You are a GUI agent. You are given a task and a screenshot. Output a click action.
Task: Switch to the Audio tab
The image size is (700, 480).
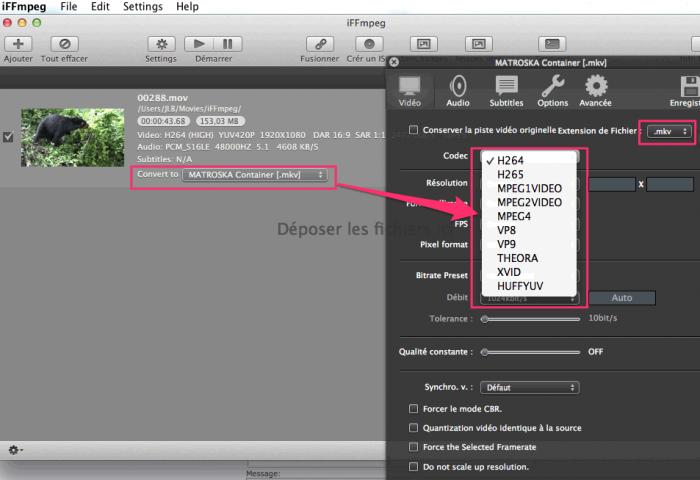coord(458,91)
